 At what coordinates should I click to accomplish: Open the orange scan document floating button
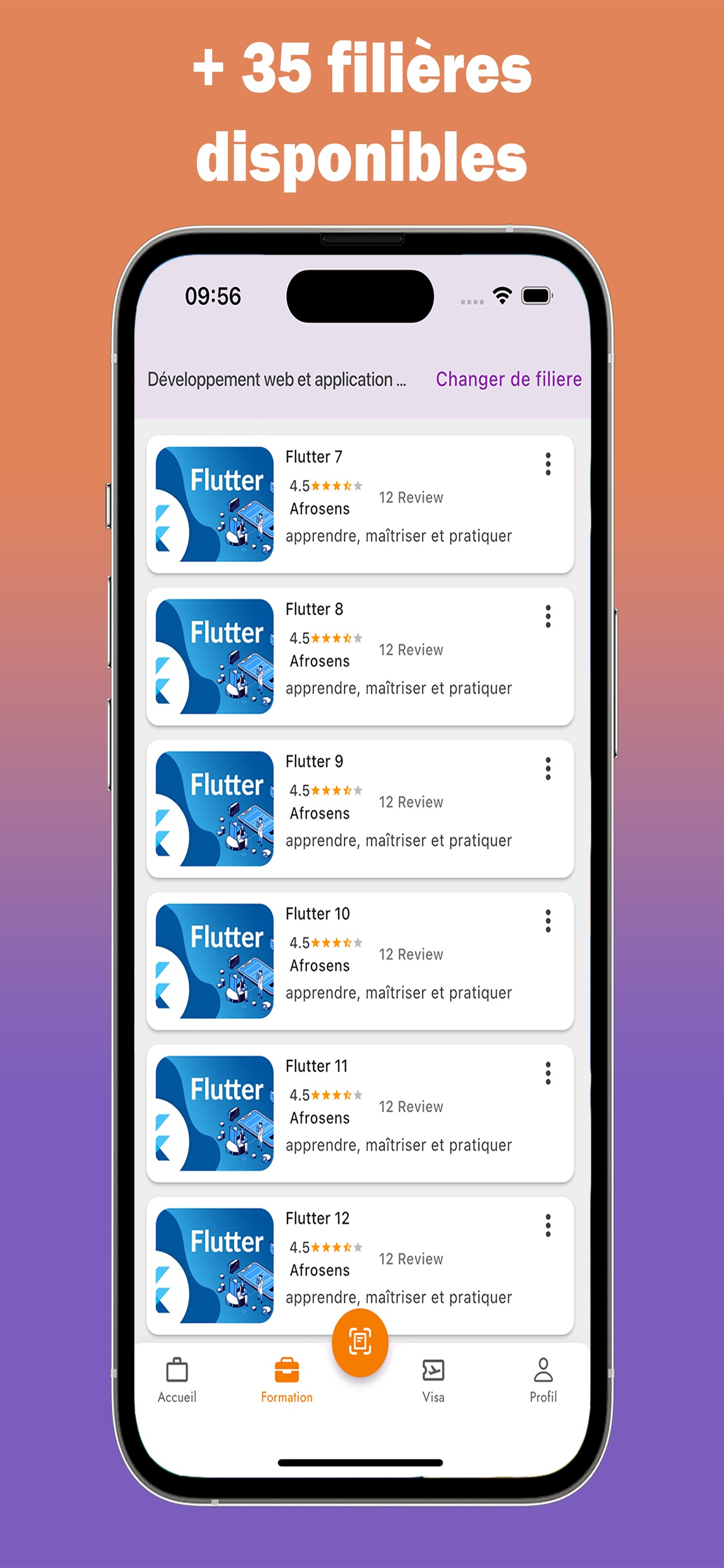pos(360,1342)
